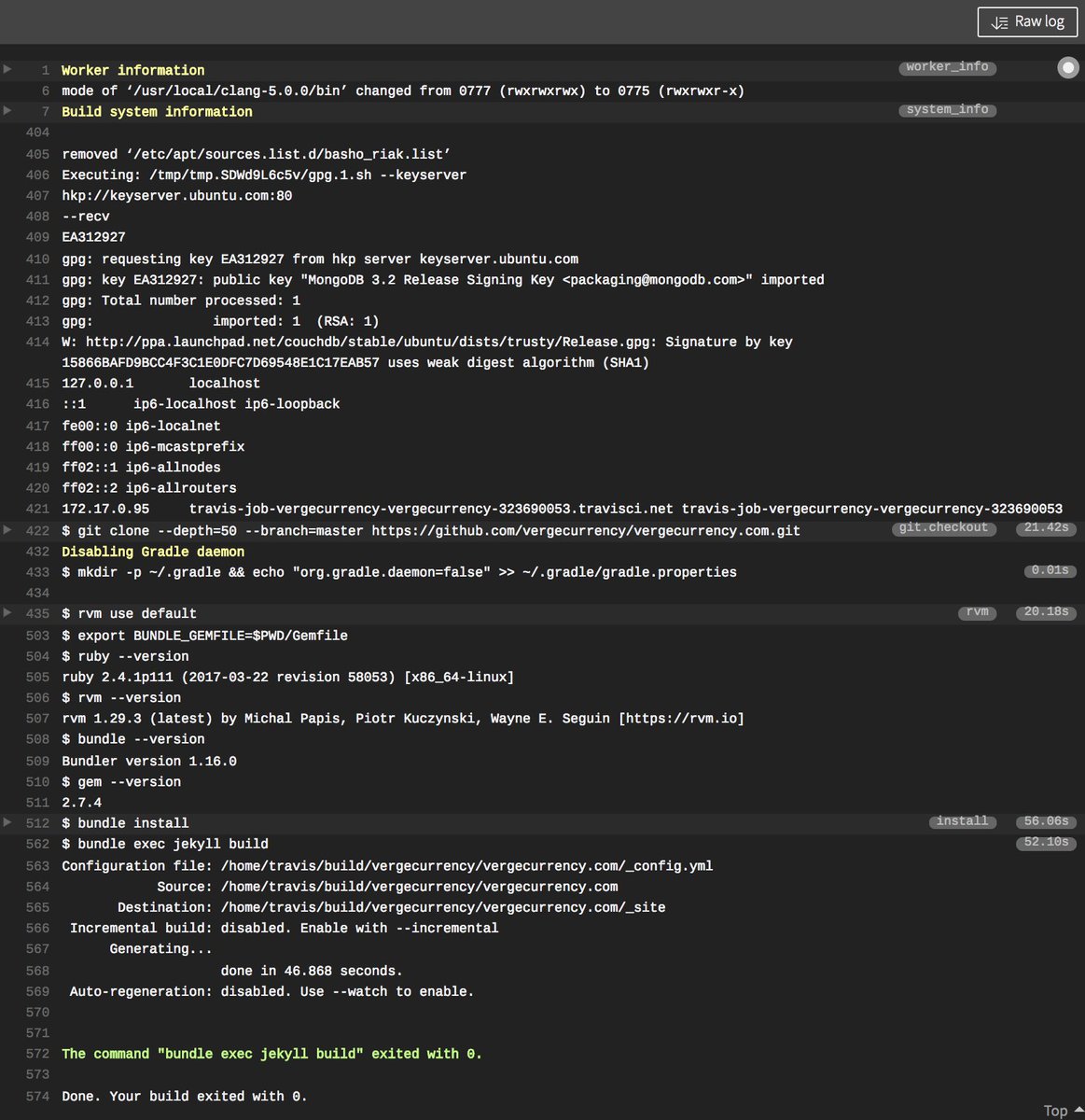Image resolution: width=1085 pixels, height=1120 pixels.
Task: Open the Raw log view
Action: tap(1027, 21)
